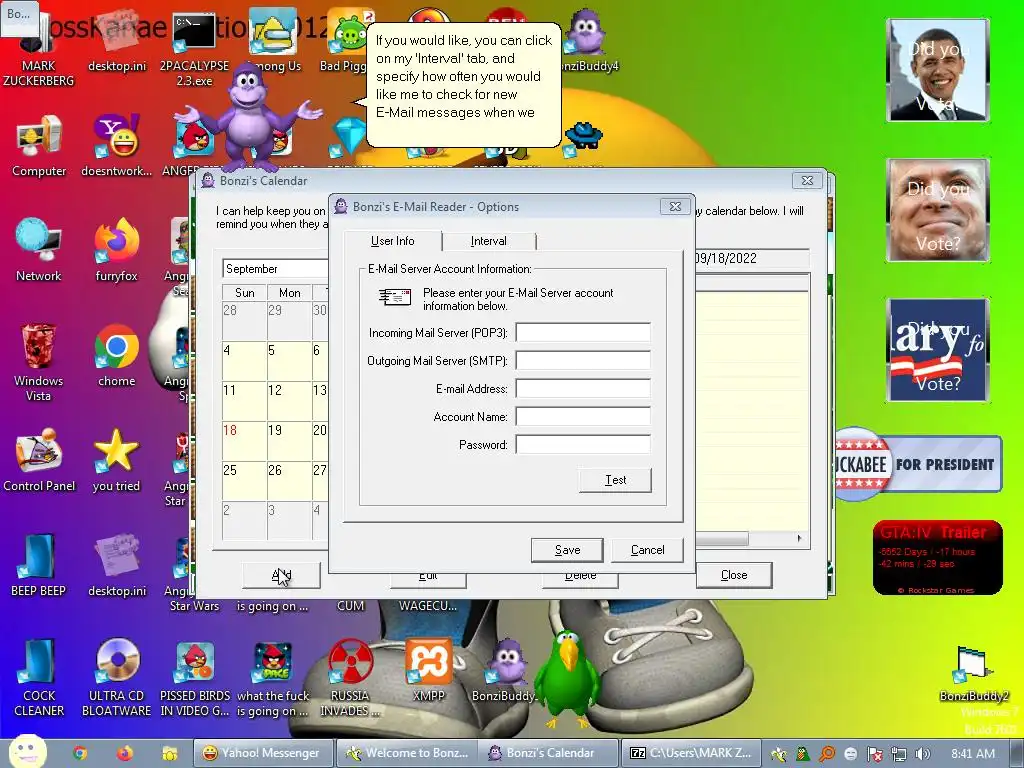This screenshot has width=1024, height=768.
Task: Launch the XMPP desktop shortcut
Action: [x=428, y=671]
